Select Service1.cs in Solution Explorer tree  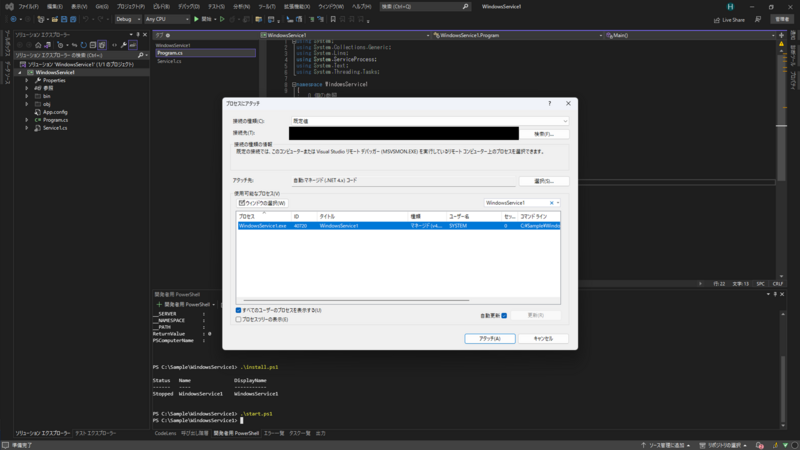click(x=55, y=128)
